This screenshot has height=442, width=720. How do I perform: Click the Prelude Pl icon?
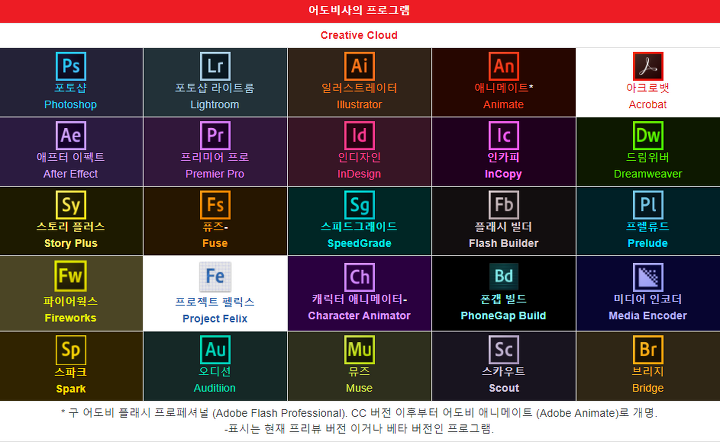coord(648,205)
